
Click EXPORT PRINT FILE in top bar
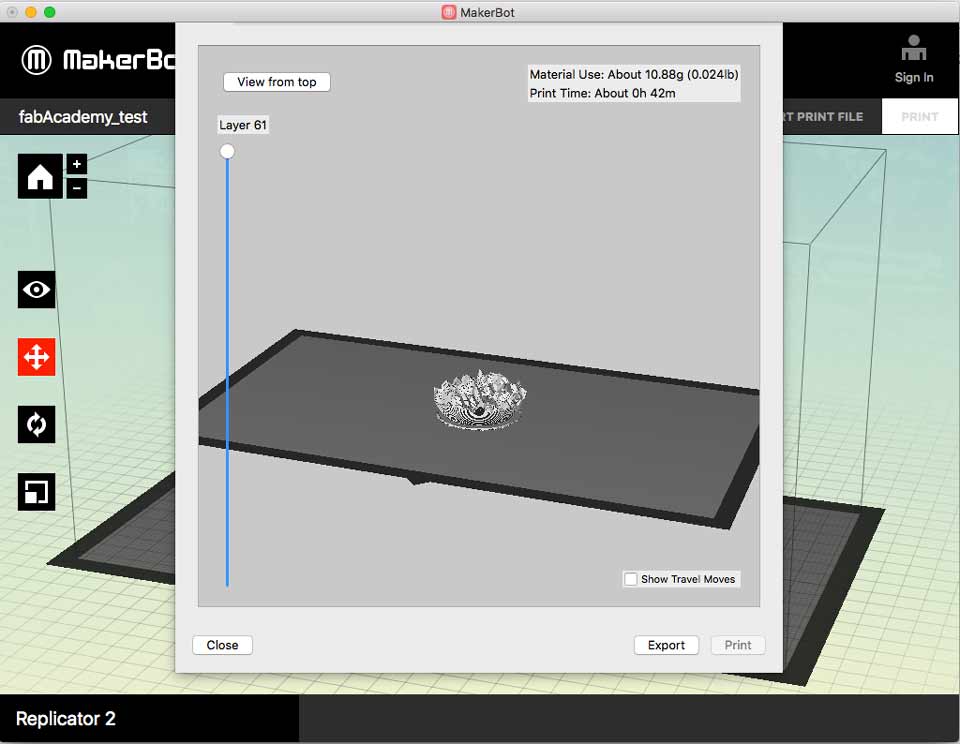(x=823, y=116)
